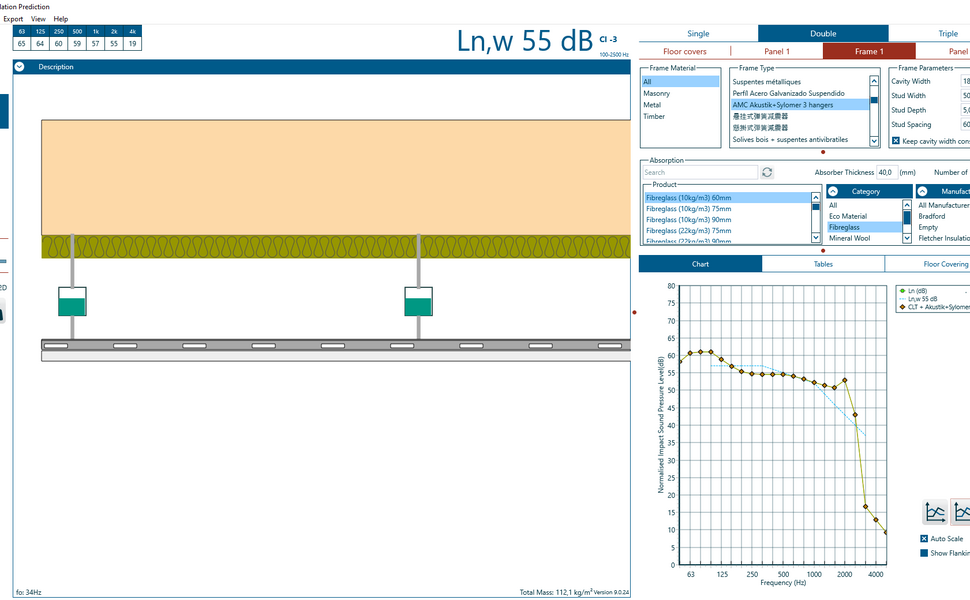The image size is (970, 600).
Task: Enable the Show Flanking checkbox
Action: (924, 553)
